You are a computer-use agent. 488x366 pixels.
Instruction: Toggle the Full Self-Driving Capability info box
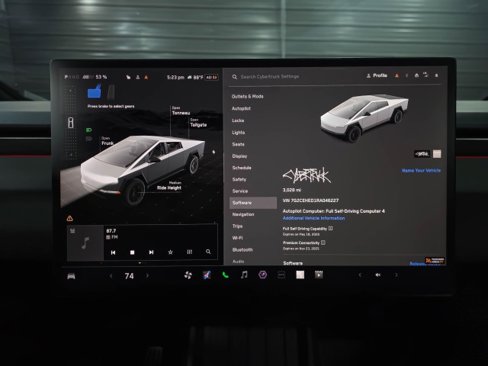coord(331,228)
